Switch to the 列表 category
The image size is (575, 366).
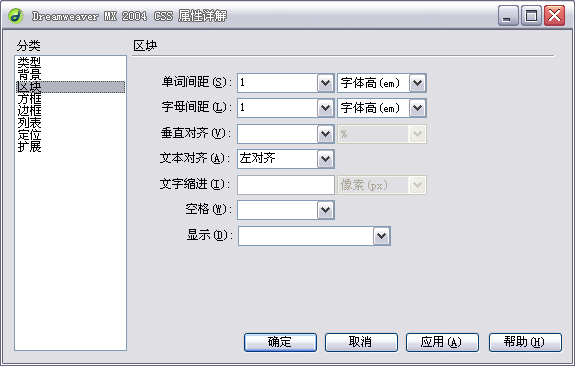coord(29,123)
